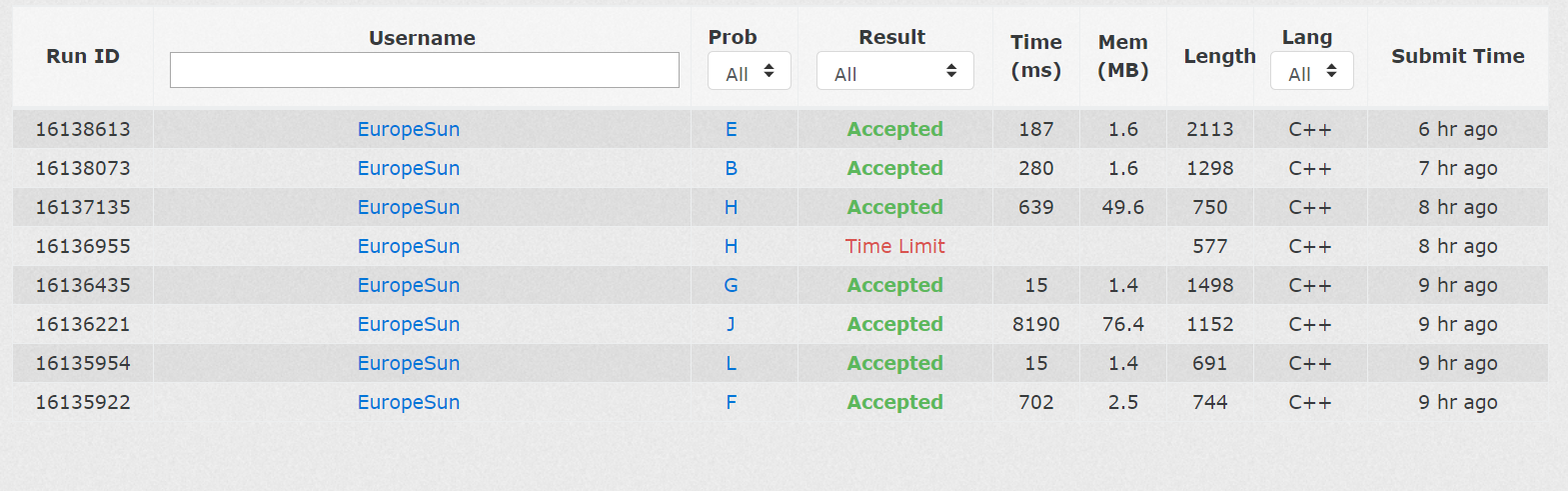The width and height of the screenshot is (1568, 491).
Task: Click Accepted result for run 16138073
Action: pos(894,168)
